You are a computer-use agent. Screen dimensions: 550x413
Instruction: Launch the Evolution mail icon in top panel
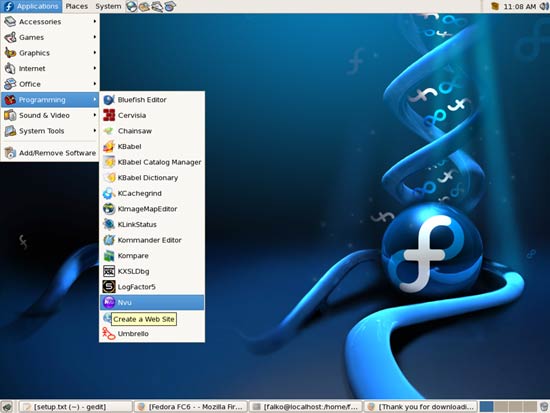(144, 6)
